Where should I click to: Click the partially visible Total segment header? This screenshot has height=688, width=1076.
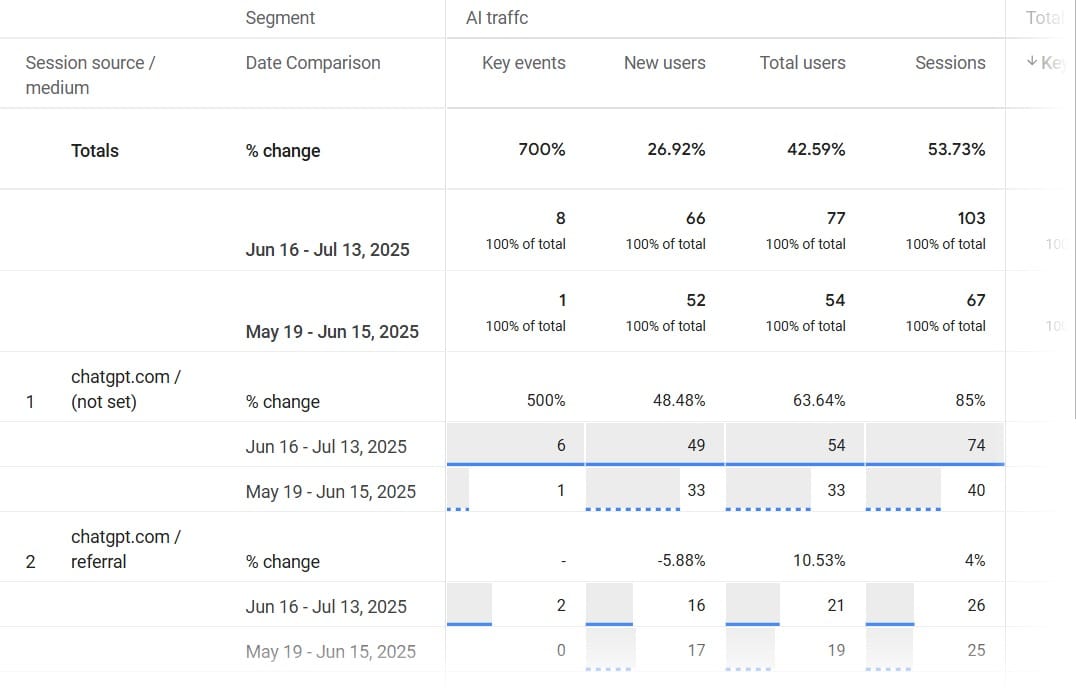(x=1045, y=18)
